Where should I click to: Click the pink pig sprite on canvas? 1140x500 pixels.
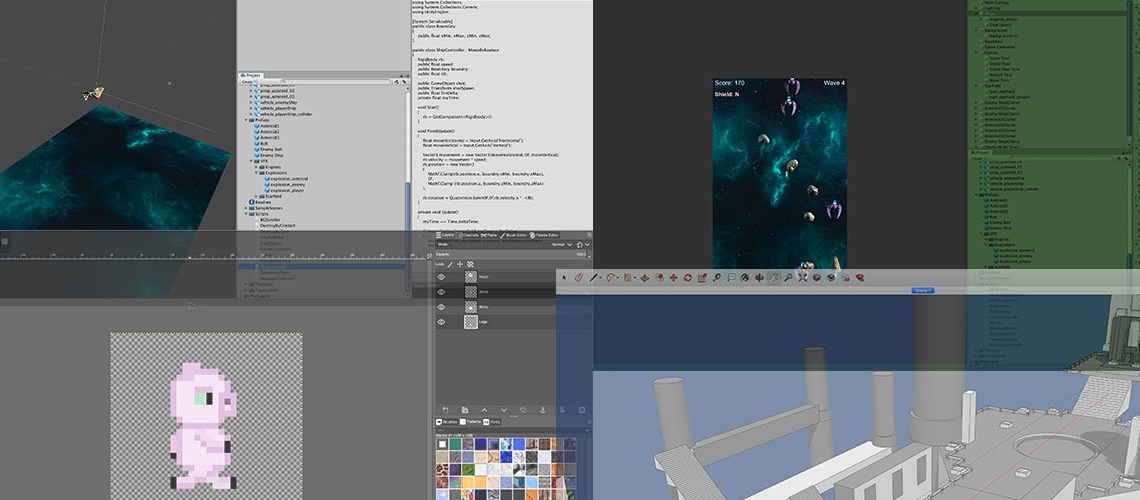coord(202,420)
